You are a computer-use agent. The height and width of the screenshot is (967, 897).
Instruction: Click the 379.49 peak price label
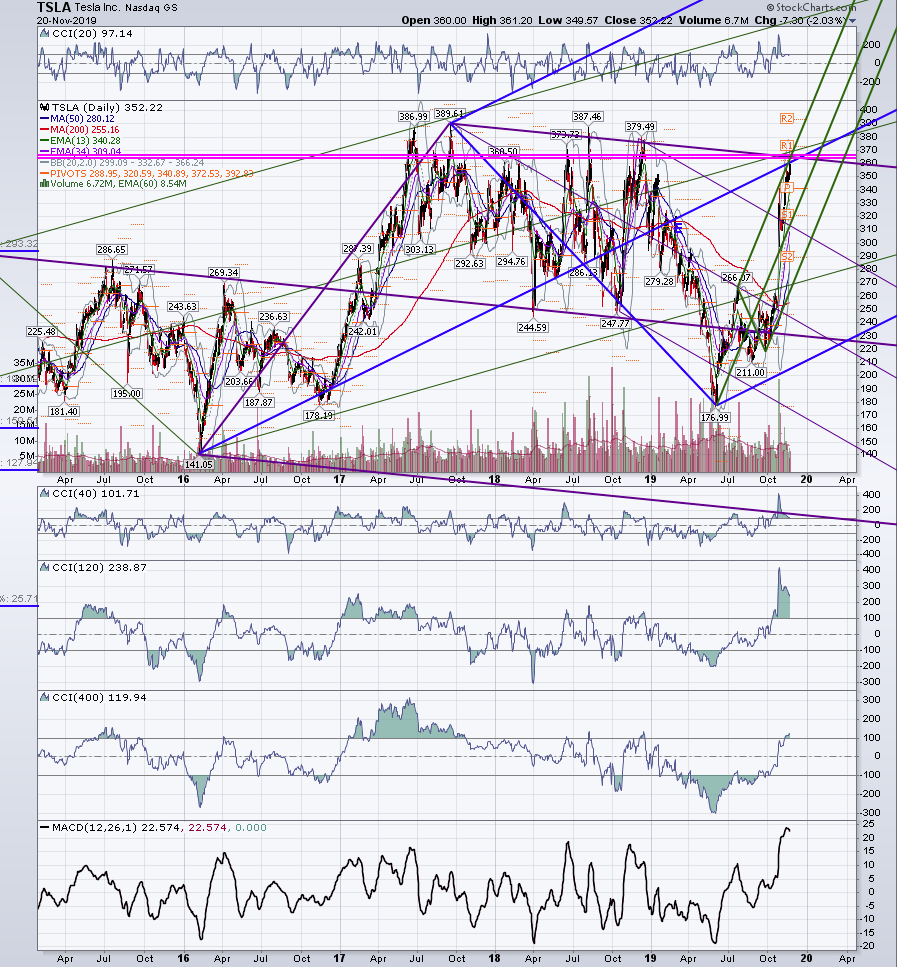[641, 126]
